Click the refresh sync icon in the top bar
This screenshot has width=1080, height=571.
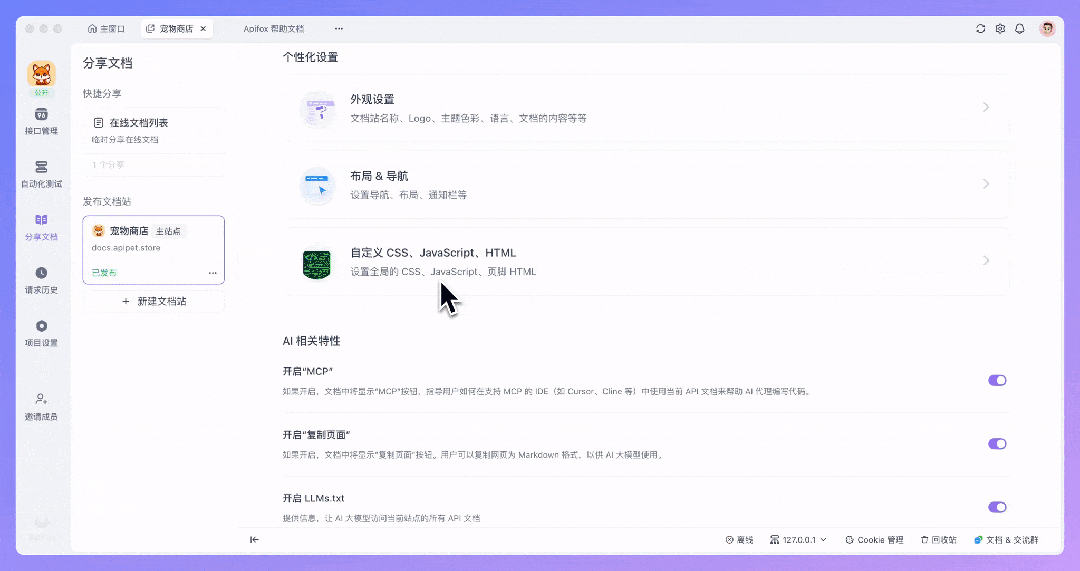tap(980, 29)
